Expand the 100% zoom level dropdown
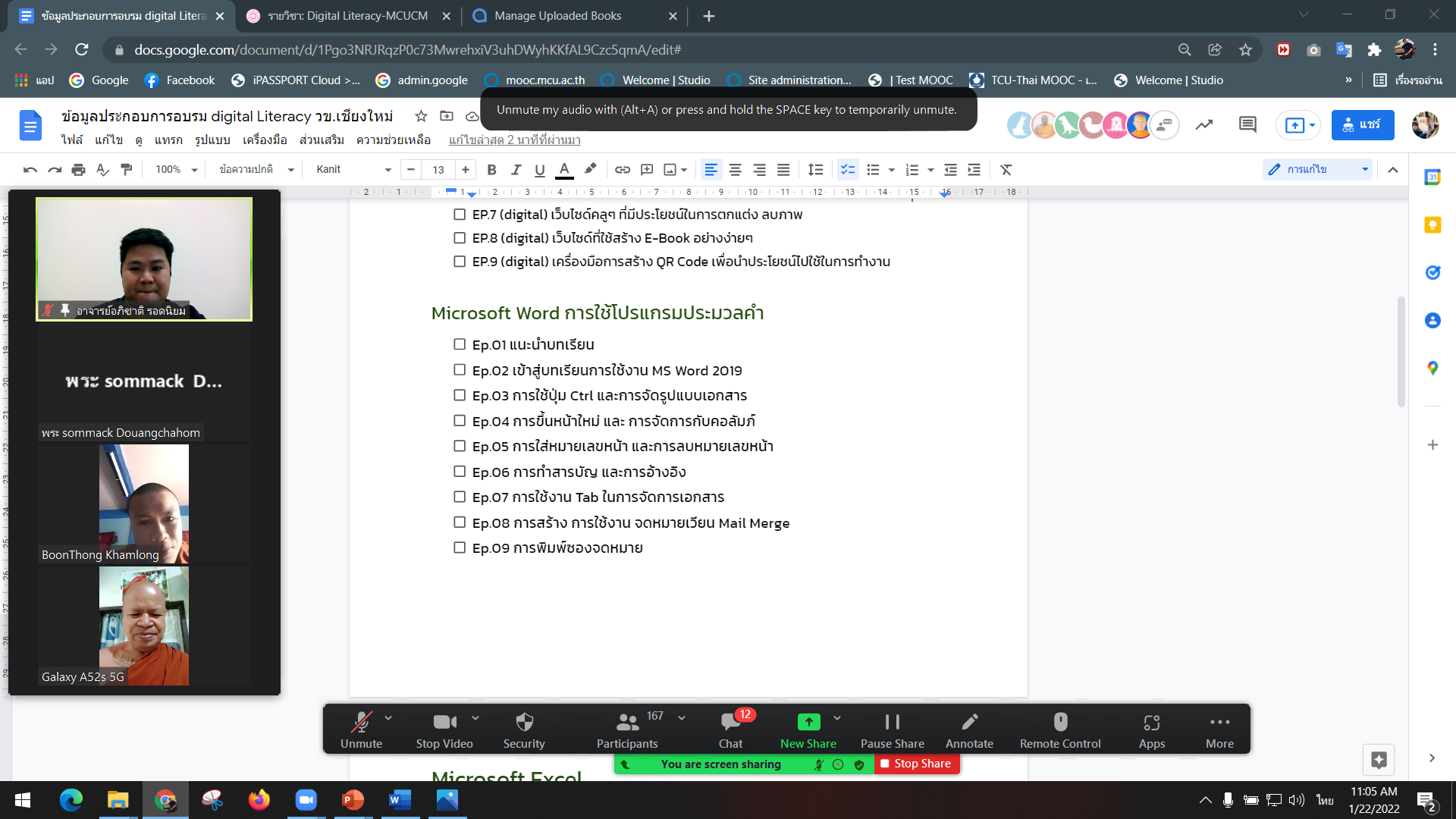The height and width of the screenshot is (819, 1456). [x=176, y=170]
